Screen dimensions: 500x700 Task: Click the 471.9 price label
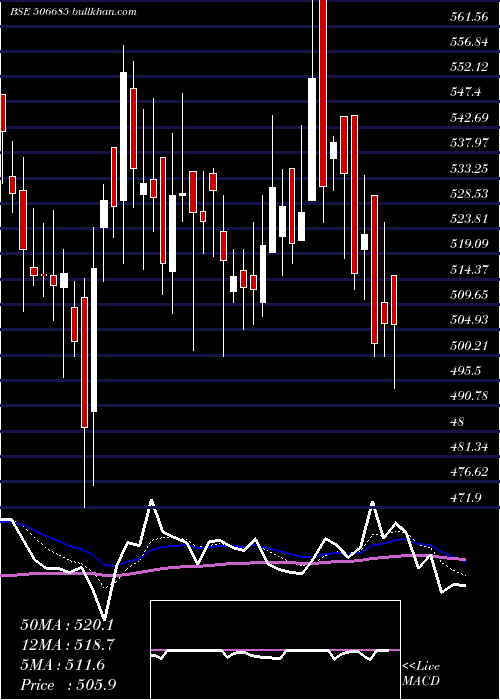tap(467, 497)
